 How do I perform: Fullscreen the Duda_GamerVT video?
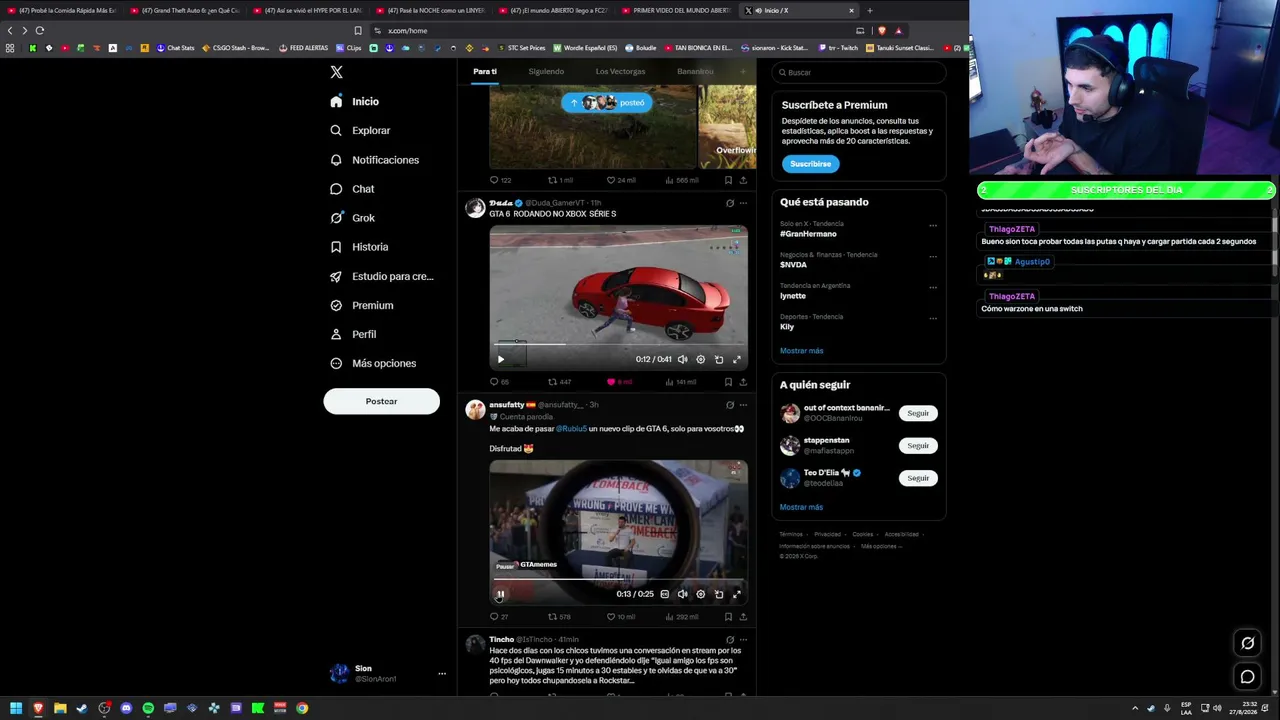point(737,359)
